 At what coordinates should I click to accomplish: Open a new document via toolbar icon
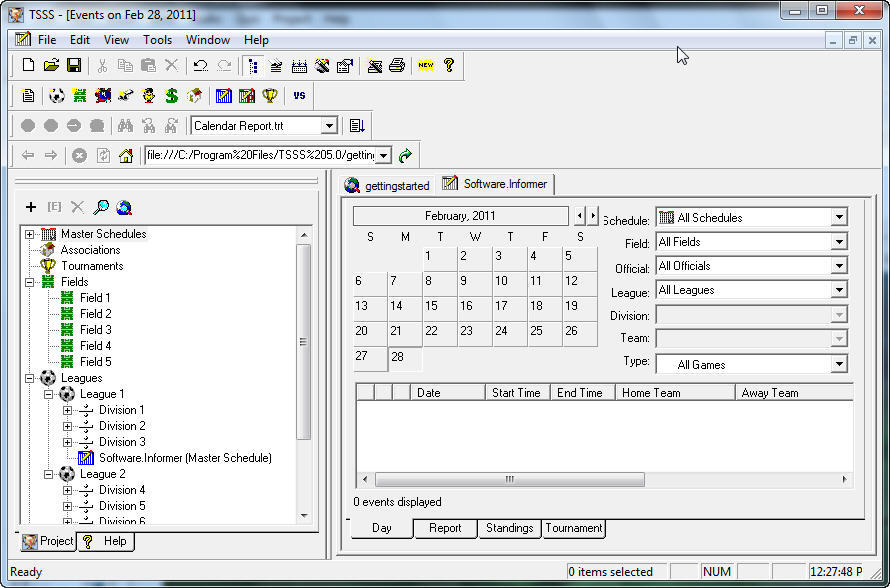30,65
